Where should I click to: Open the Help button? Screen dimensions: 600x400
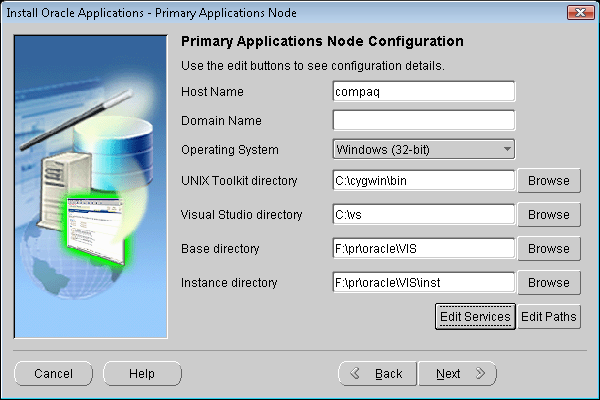[x=142, y=374]
